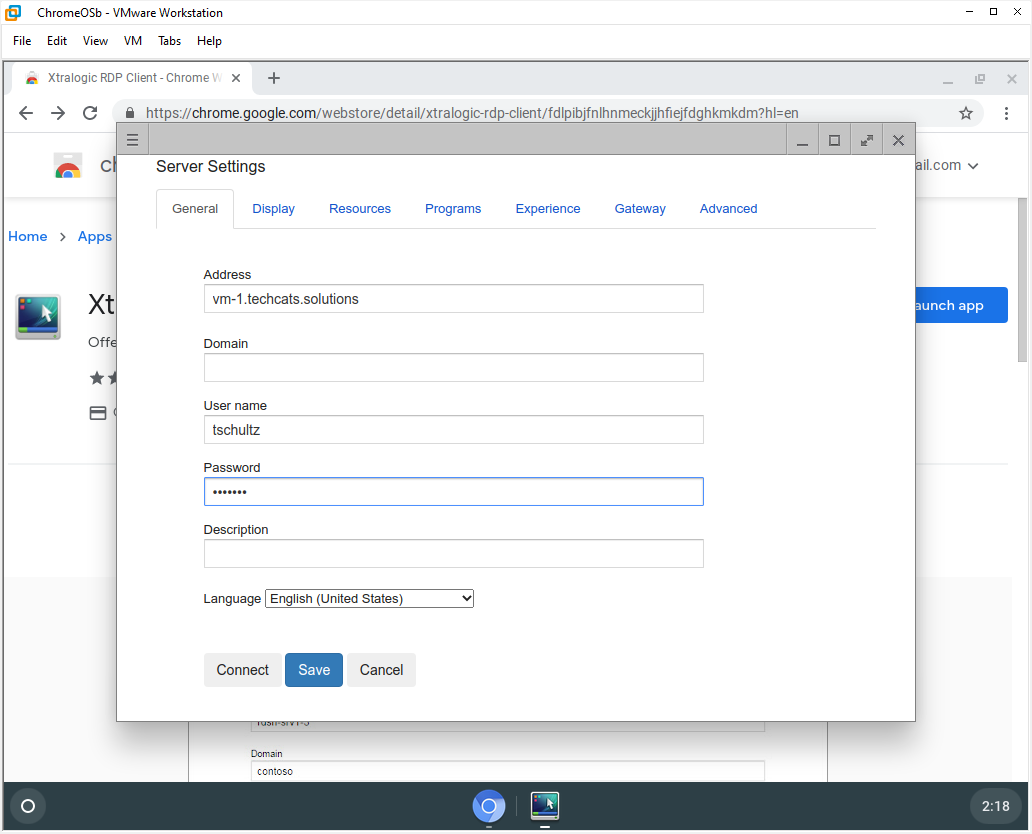Switch to the General tab
1032x834 pixels.
pyautogui.click(x=195, y=209)
